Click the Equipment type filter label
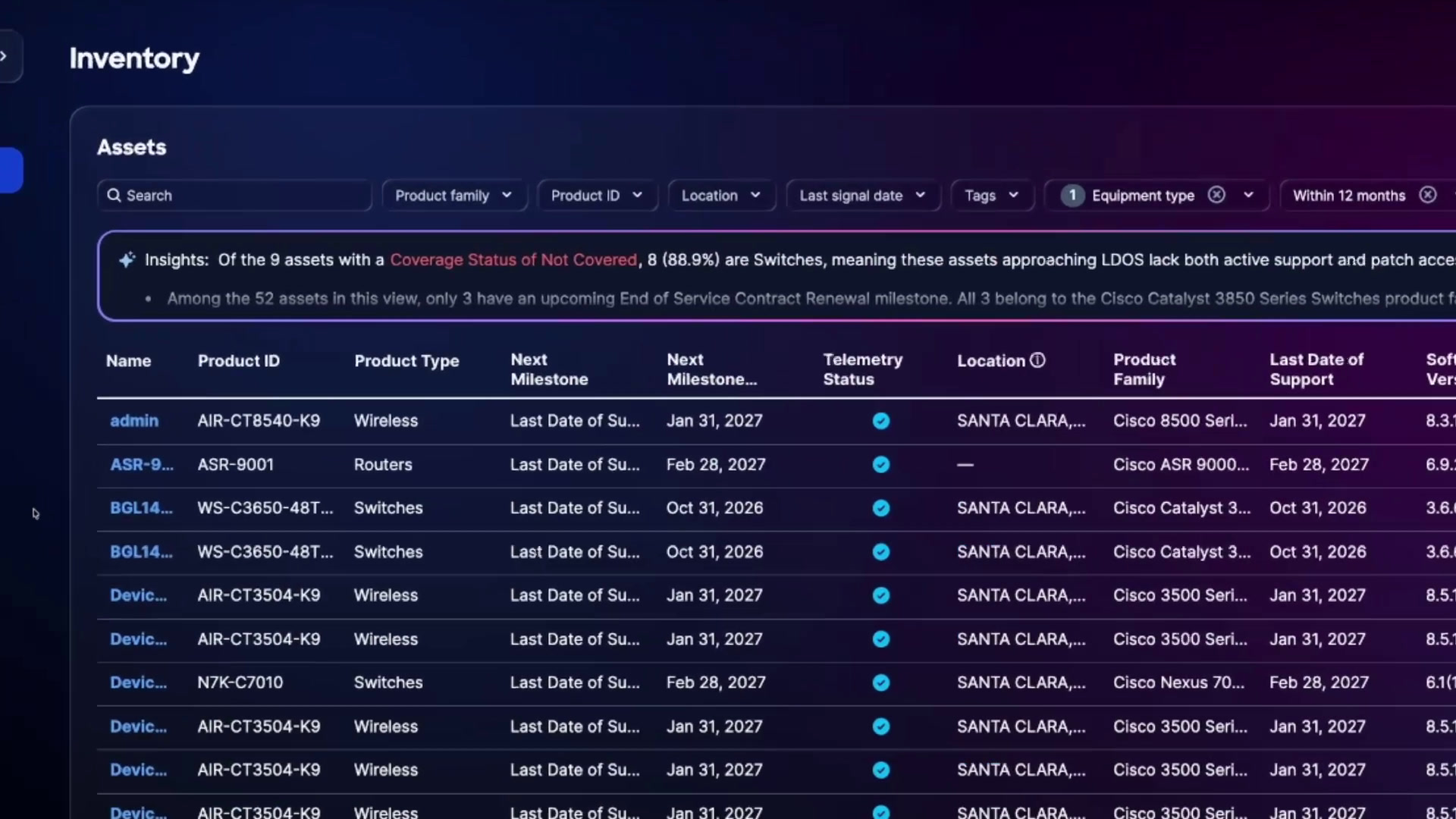1456x819 pixels. click(x=1143, y=196)
